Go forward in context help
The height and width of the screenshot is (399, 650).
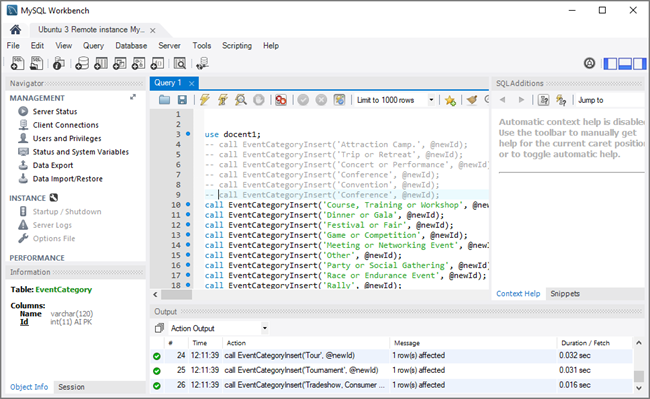521,100
